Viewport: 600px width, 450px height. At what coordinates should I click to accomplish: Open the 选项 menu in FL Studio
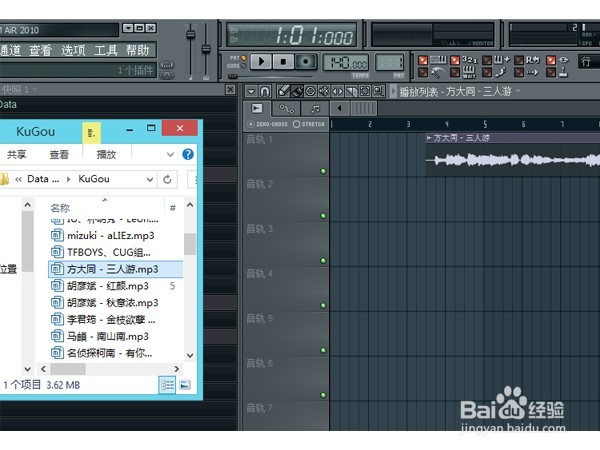pyautogui.click(x=73, y=50)
